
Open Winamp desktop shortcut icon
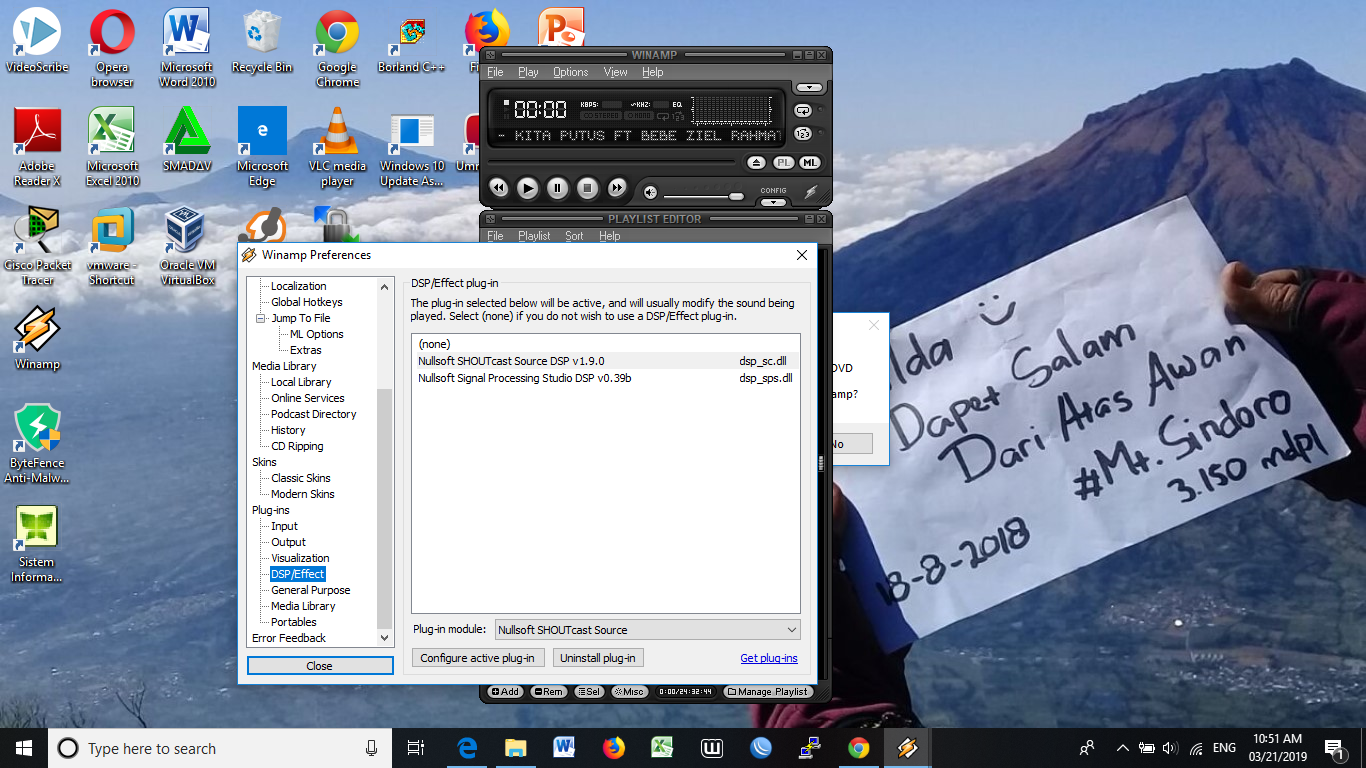pos(37,337)
